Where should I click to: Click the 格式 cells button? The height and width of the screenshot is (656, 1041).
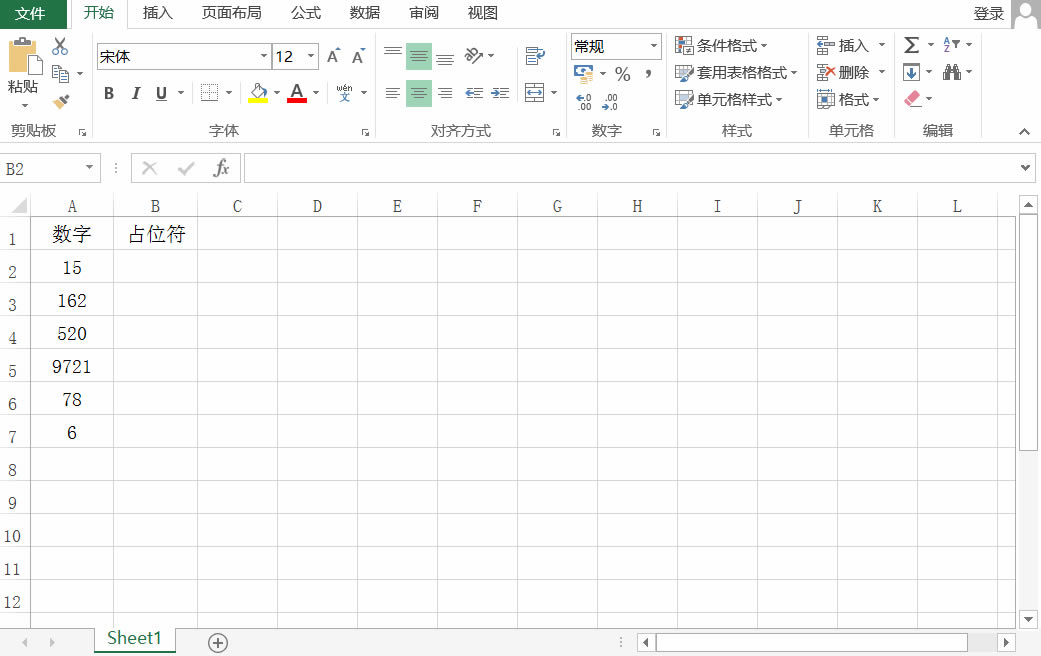(x=848, y=100)
